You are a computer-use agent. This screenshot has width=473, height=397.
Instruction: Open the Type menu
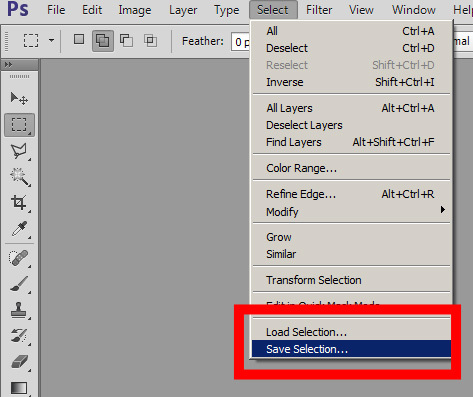point(227,10)
